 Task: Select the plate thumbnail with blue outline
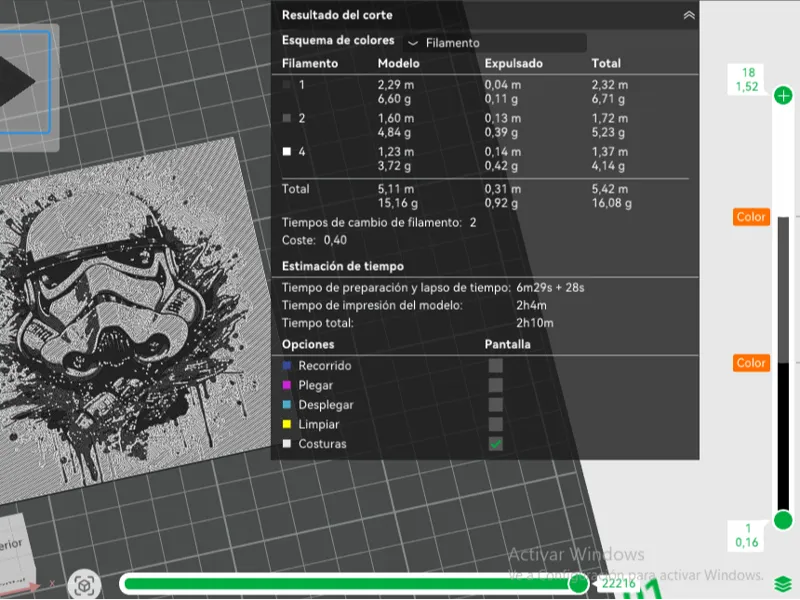(24, 82)
